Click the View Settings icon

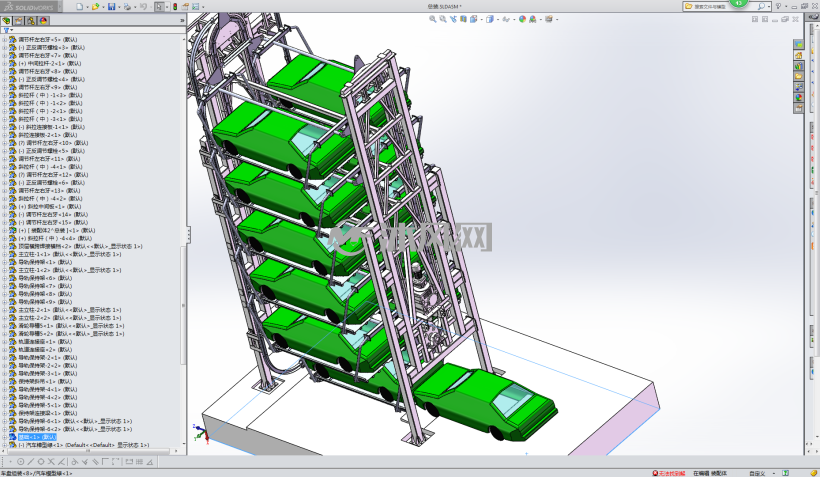[549, 19]
